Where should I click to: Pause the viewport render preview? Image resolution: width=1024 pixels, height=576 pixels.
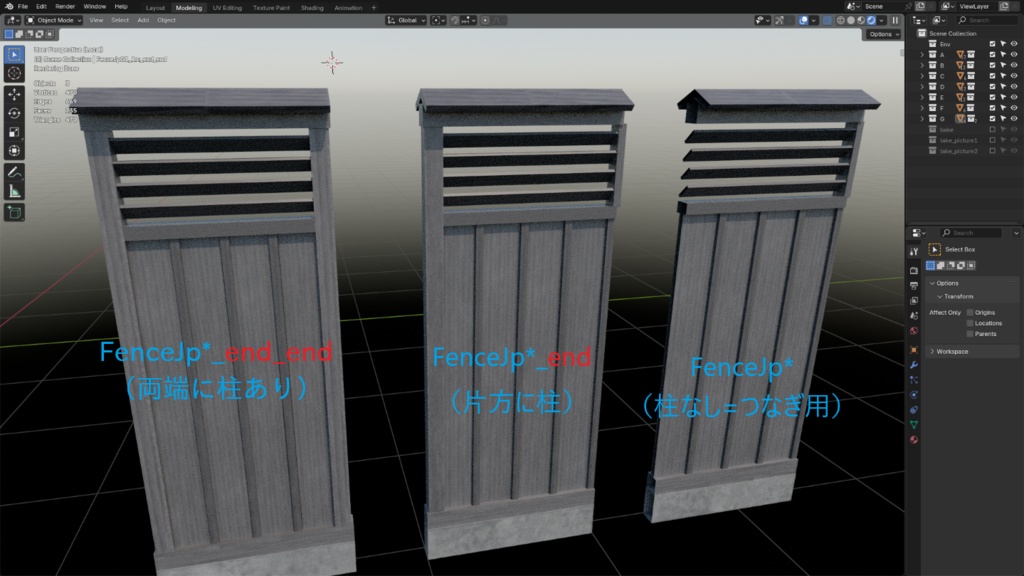[x=895, y=20]
